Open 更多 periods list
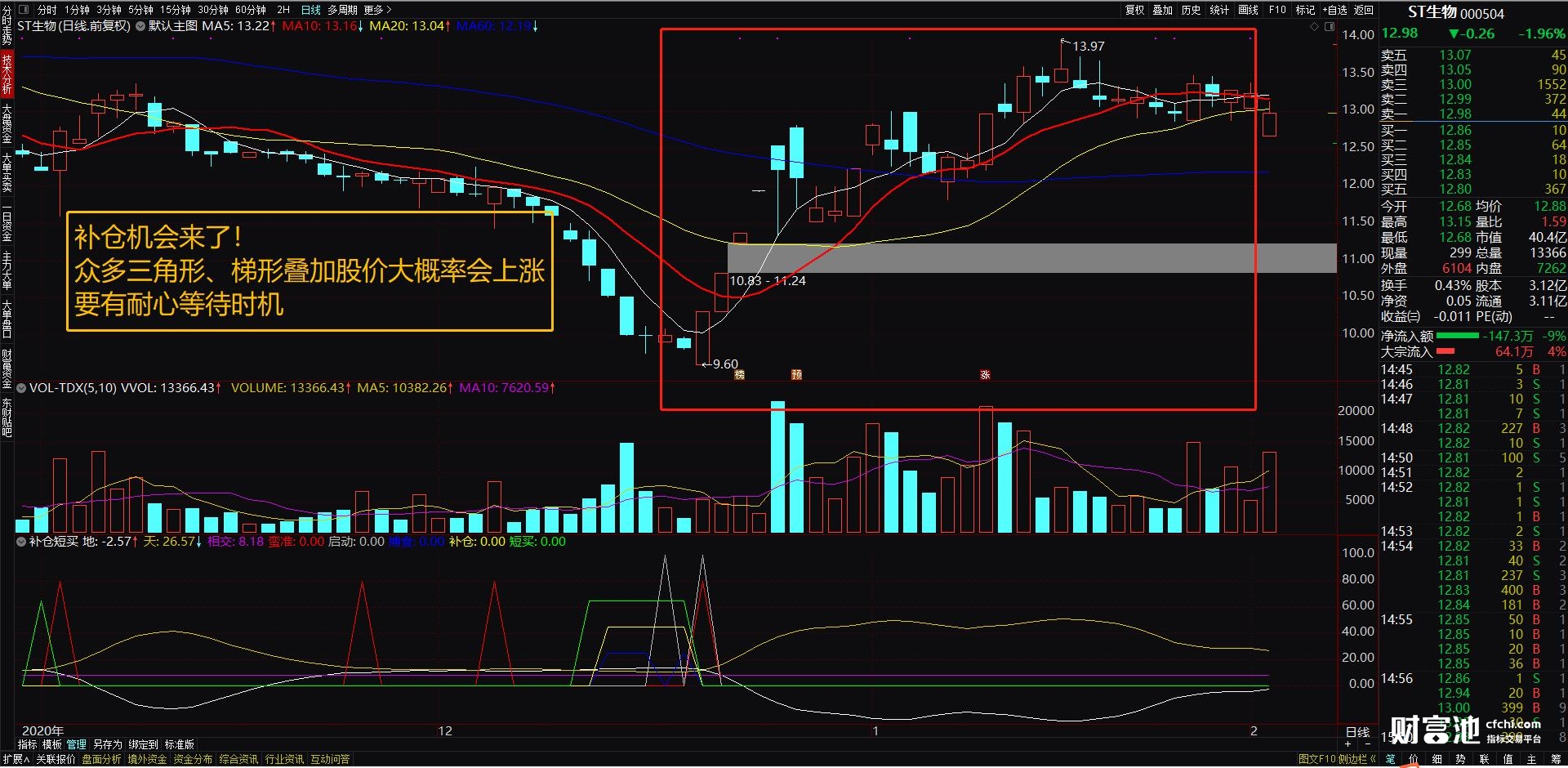Viewport: 1568px width, 768px height. [377, 10]
